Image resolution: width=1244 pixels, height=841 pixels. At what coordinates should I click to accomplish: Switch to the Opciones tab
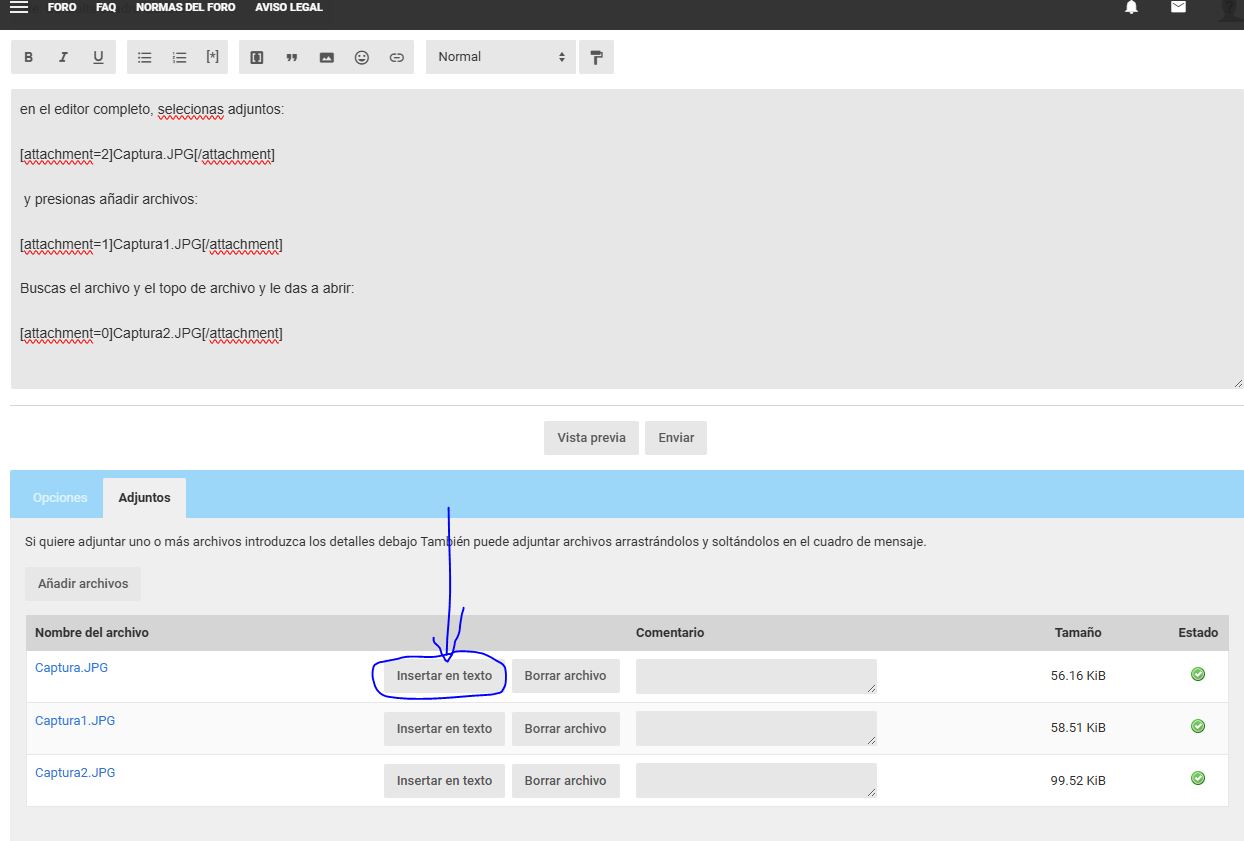(60, 498)
